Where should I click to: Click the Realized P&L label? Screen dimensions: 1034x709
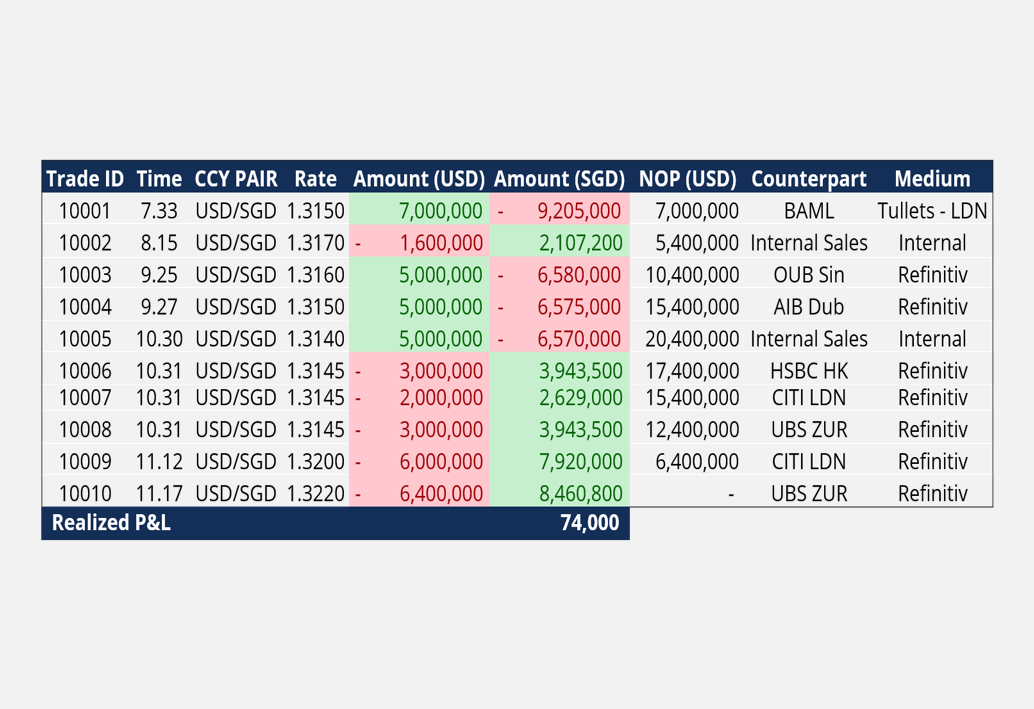(111, 523)
